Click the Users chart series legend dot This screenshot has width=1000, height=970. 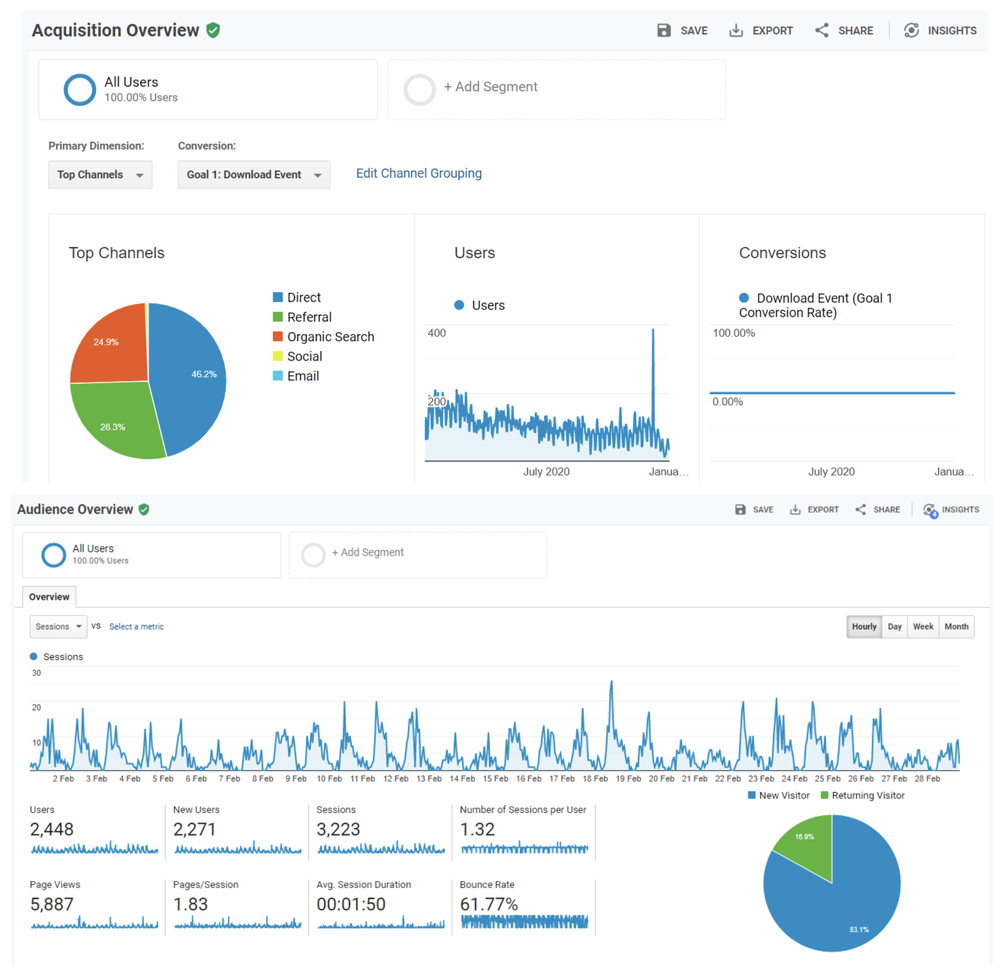[x=459, y=305]
